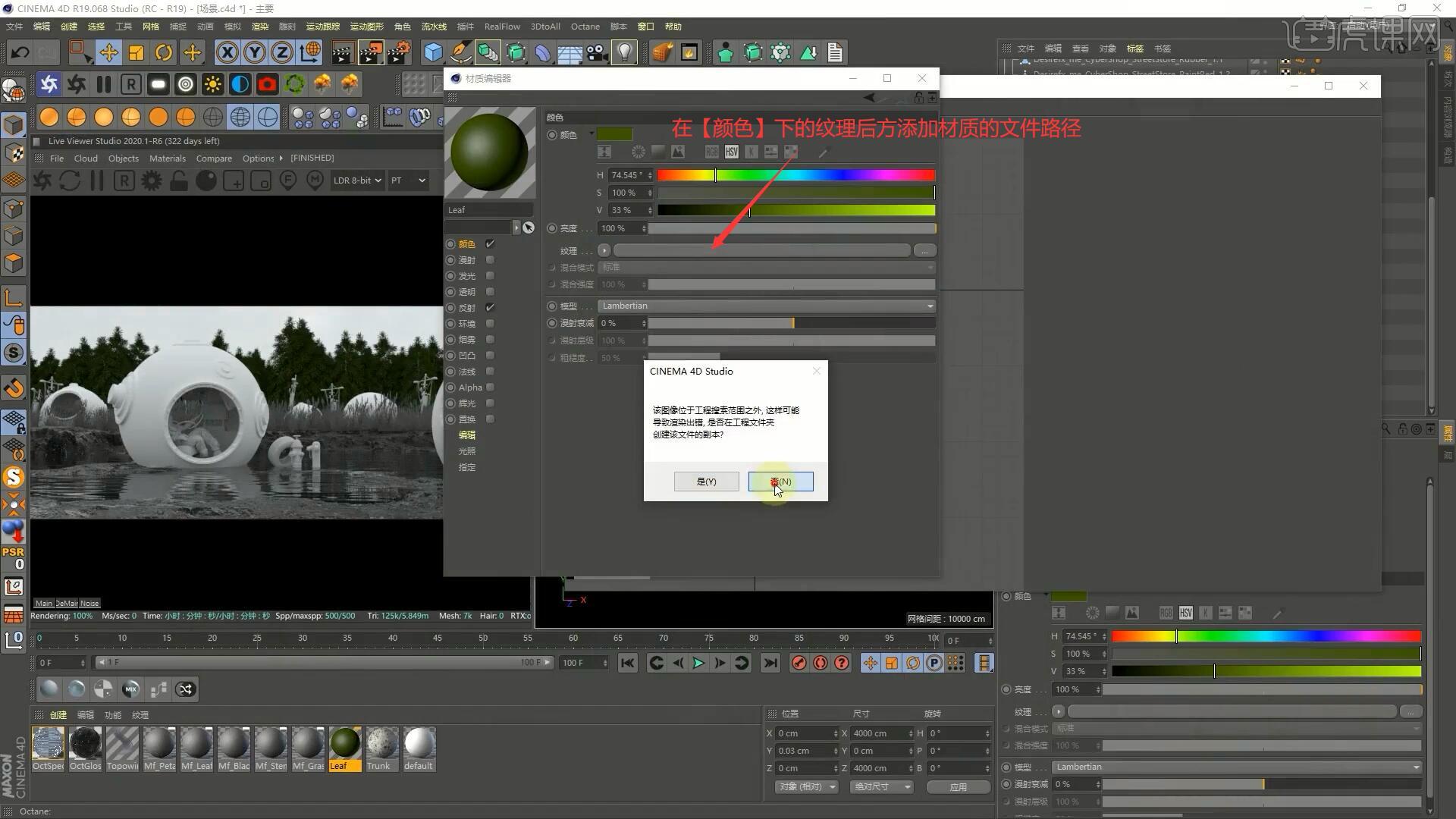Open the 渲染 menu
Image resolution: width=1456 pixels, height=819 pixels.
pos(260,27)
